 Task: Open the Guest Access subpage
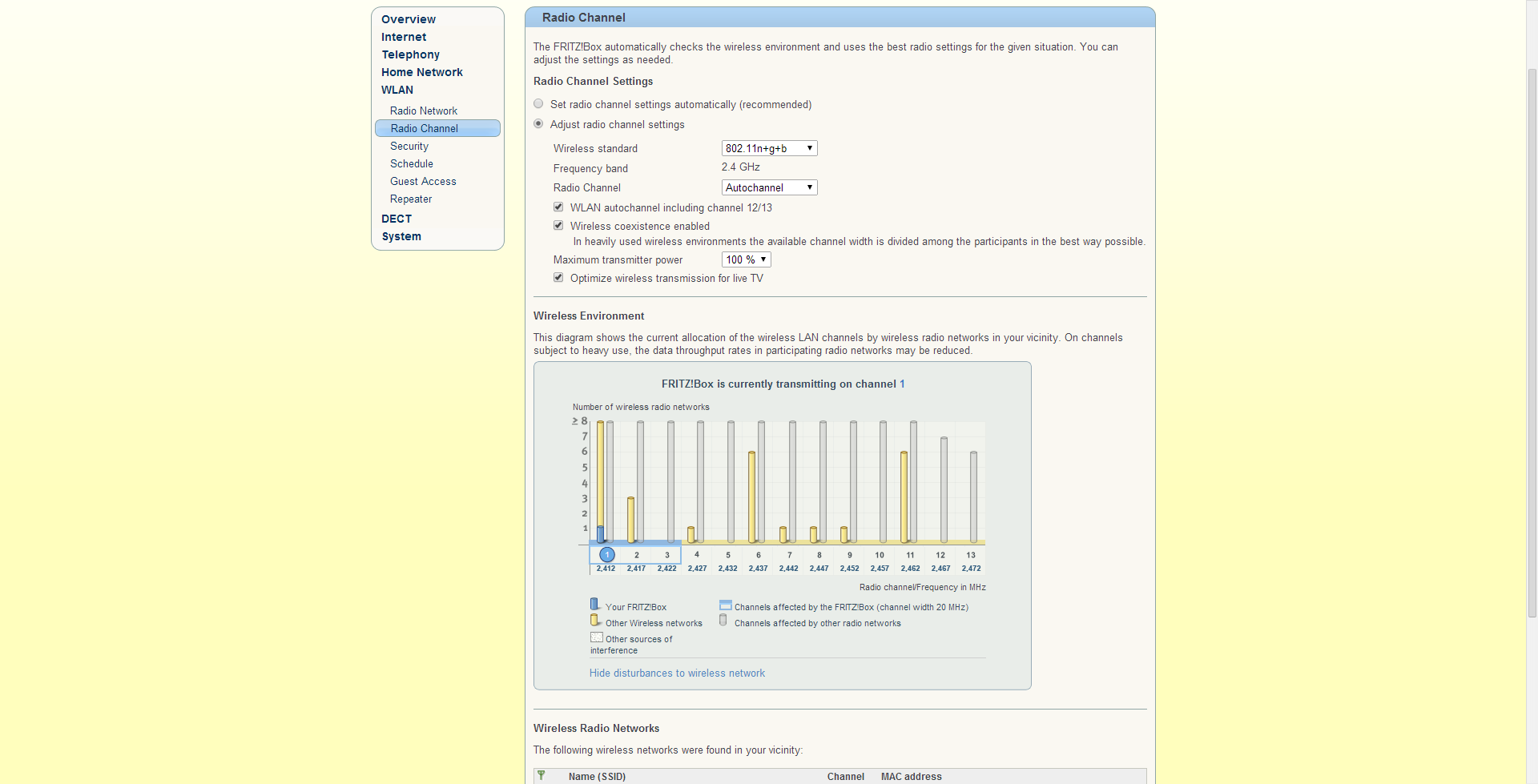423,181
